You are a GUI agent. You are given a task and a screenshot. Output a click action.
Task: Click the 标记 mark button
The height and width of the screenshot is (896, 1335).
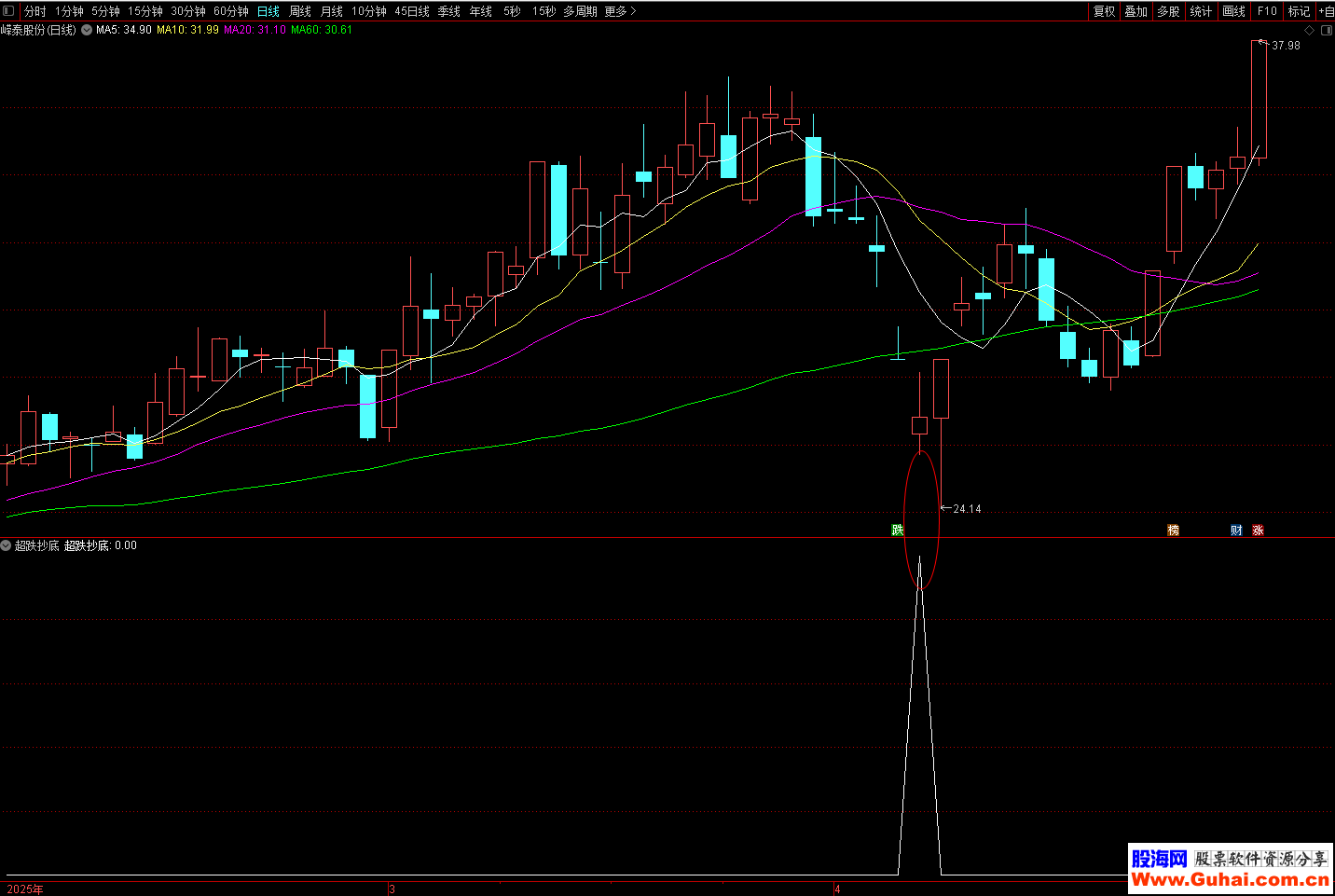pos(1299,11)
